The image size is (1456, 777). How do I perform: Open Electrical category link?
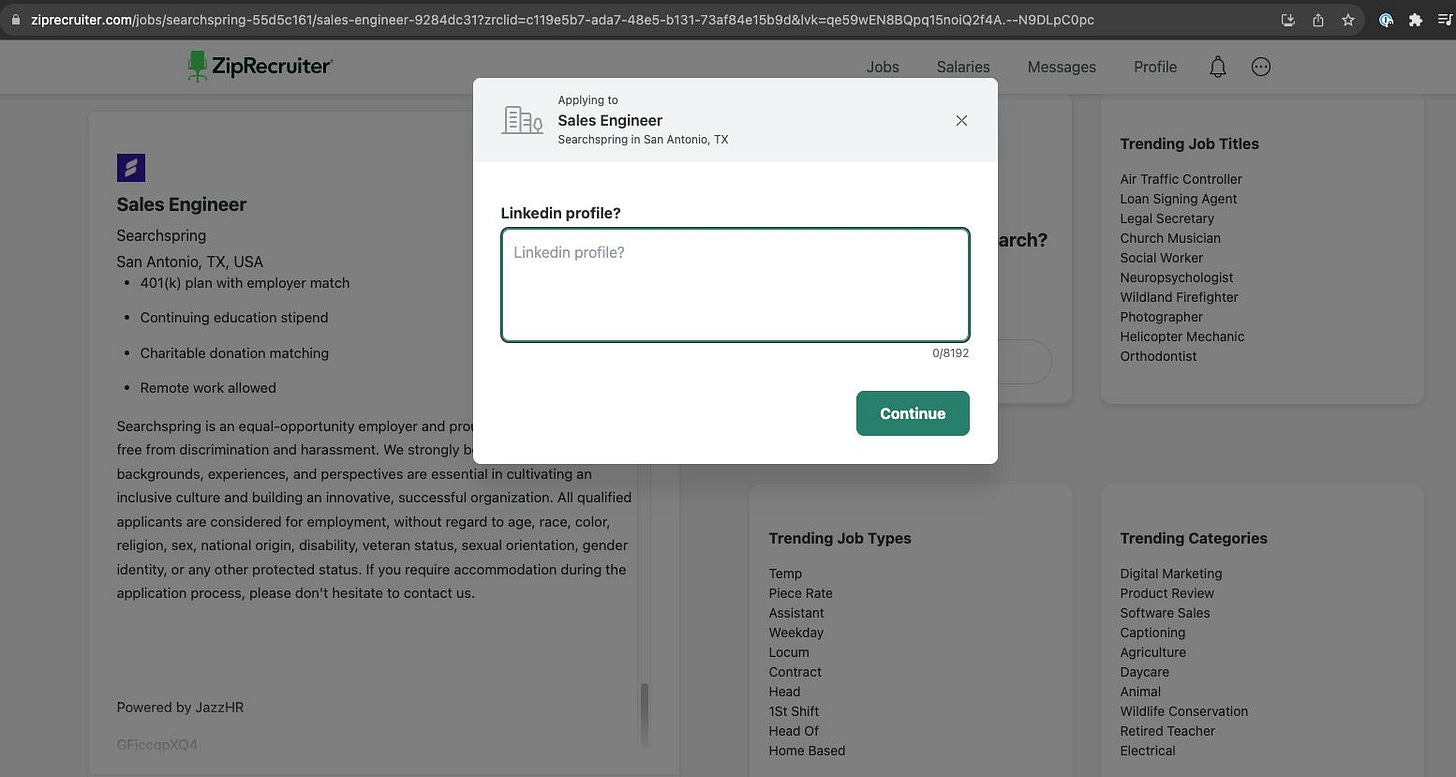(1147, 750)
